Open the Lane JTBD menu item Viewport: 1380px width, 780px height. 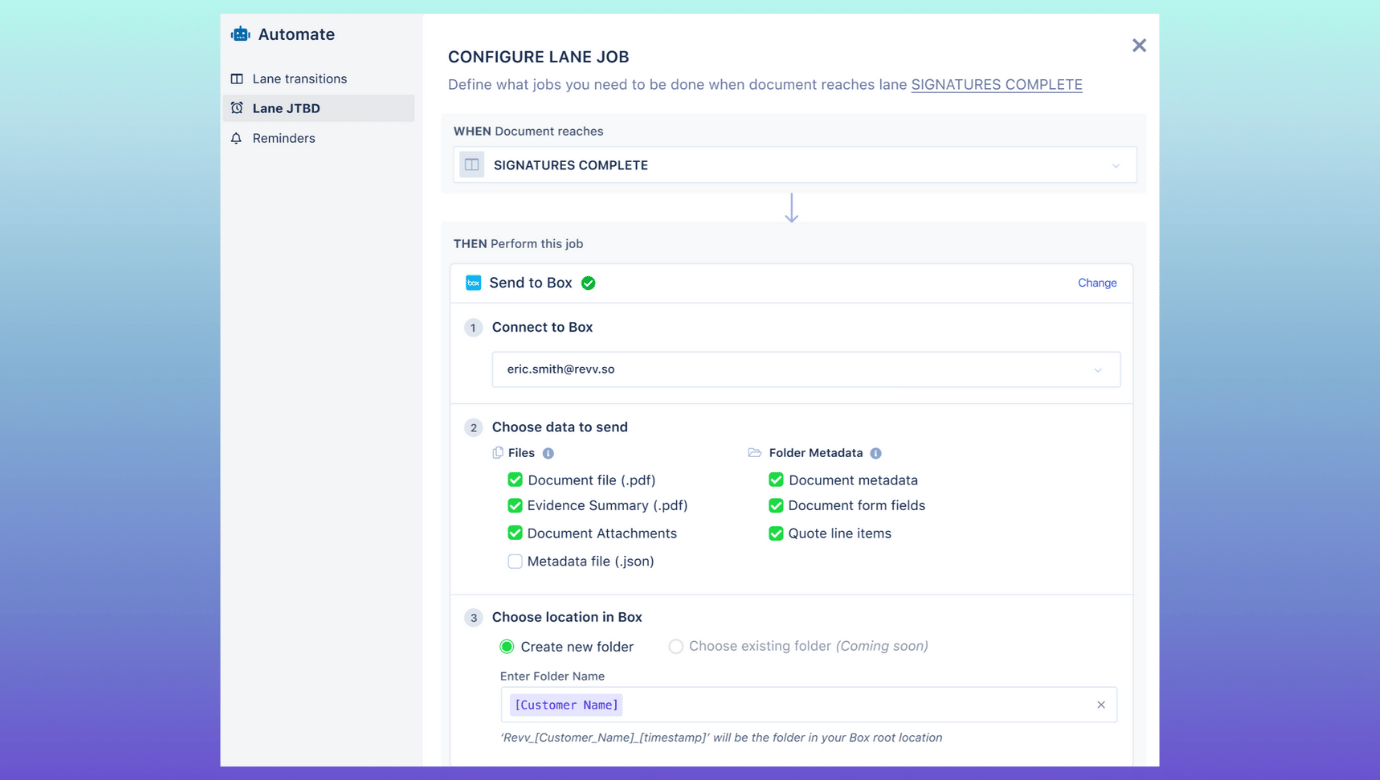tap(286, 108)
